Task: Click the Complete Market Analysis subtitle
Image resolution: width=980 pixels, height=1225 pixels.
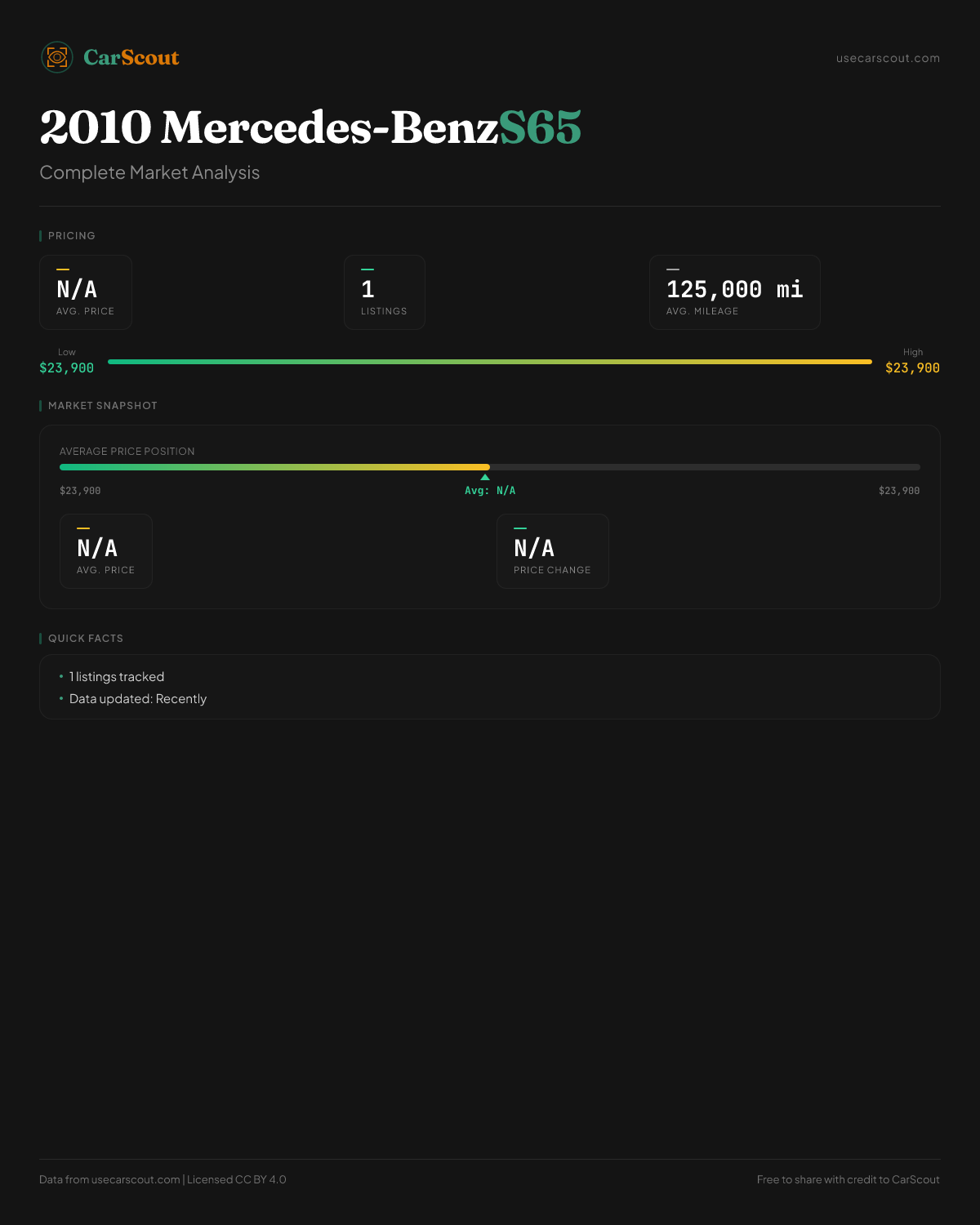Action: pos(149,172)
